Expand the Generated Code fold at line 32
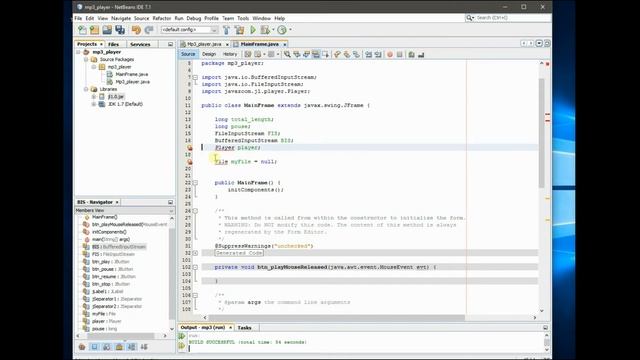 tap(195, 253)
